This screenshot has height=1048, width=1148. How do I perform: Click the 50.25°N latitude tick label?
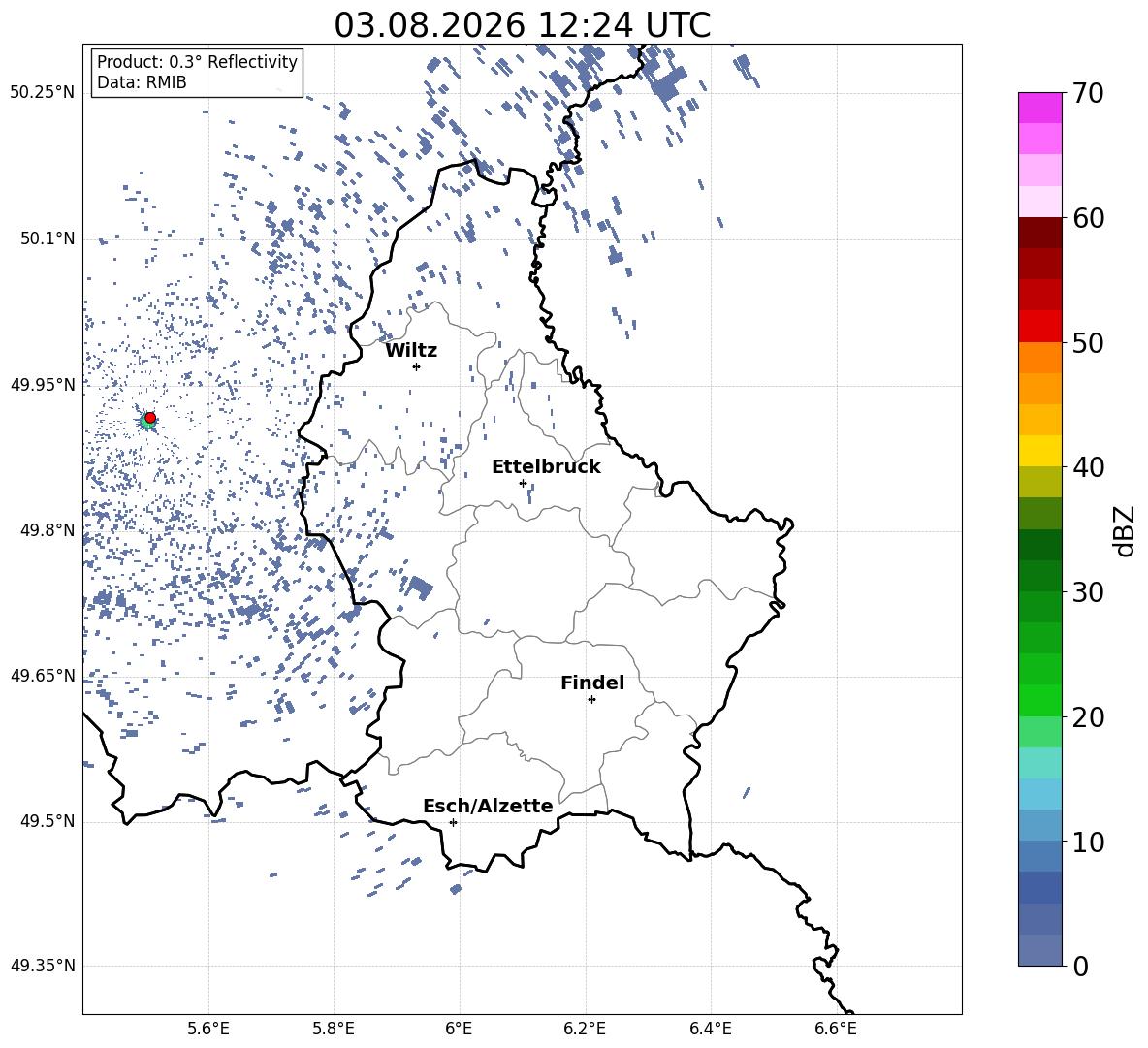click(x=43, y=93)
